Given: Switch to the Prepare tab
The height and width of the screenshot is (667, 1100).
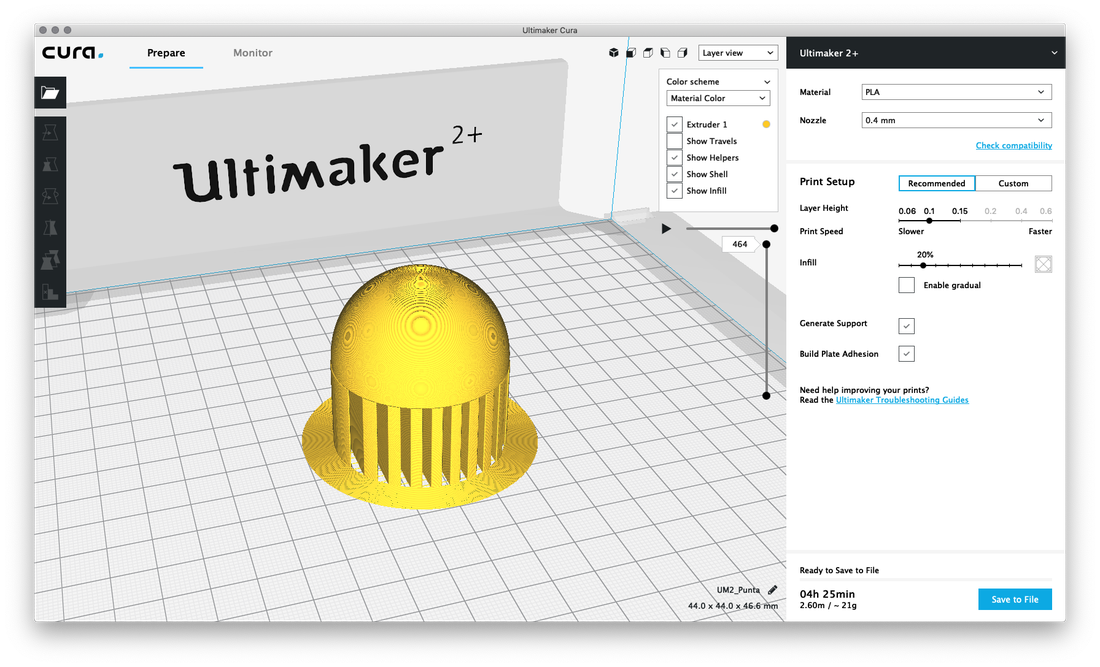Looking at the screenshot, I should [x=166, y=53].
